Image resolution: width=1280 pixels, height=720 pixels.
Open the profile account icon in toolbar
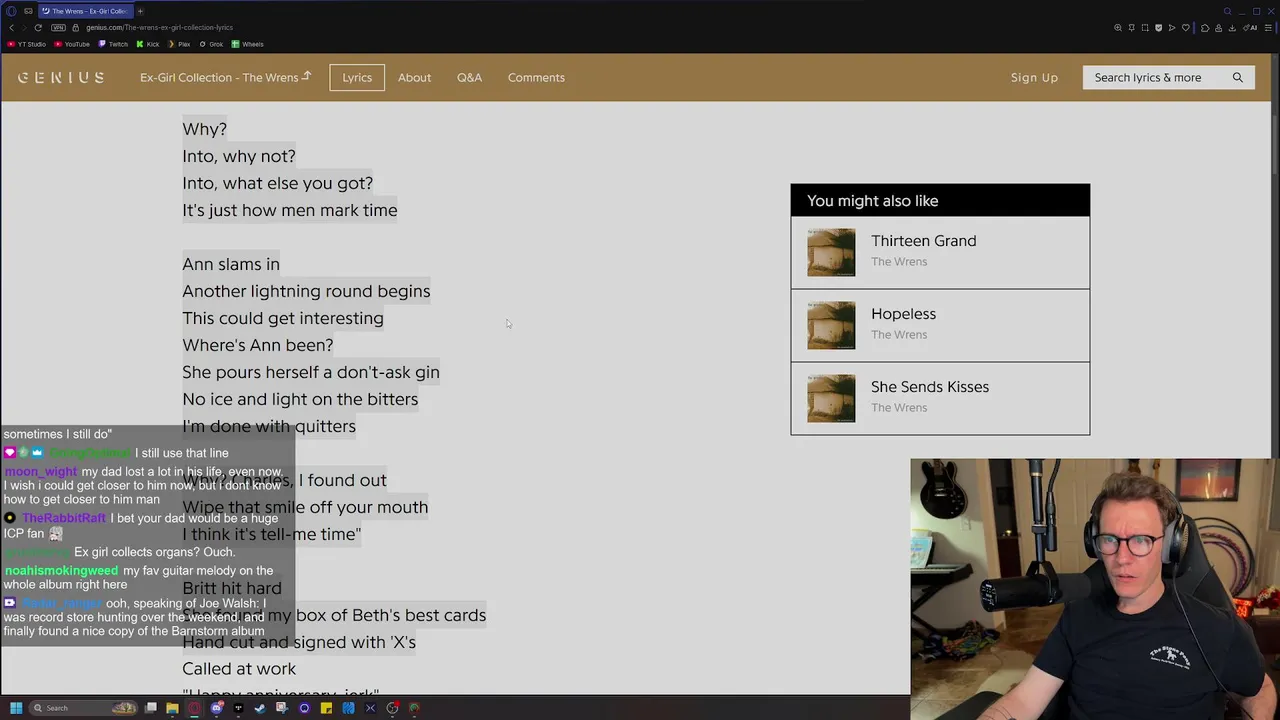click(x=1218, y=27)
